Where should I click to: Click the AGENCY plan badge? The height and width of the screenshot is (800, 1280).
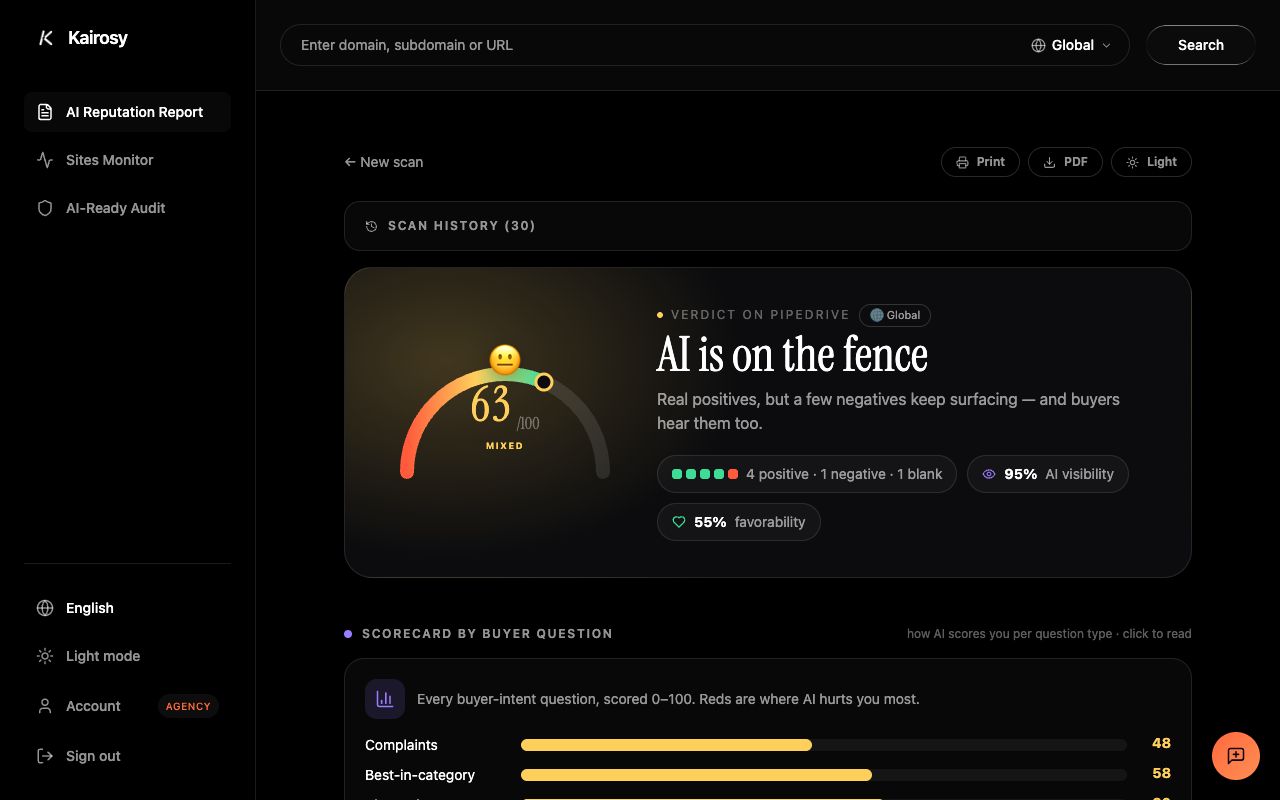tap(188, 706)
